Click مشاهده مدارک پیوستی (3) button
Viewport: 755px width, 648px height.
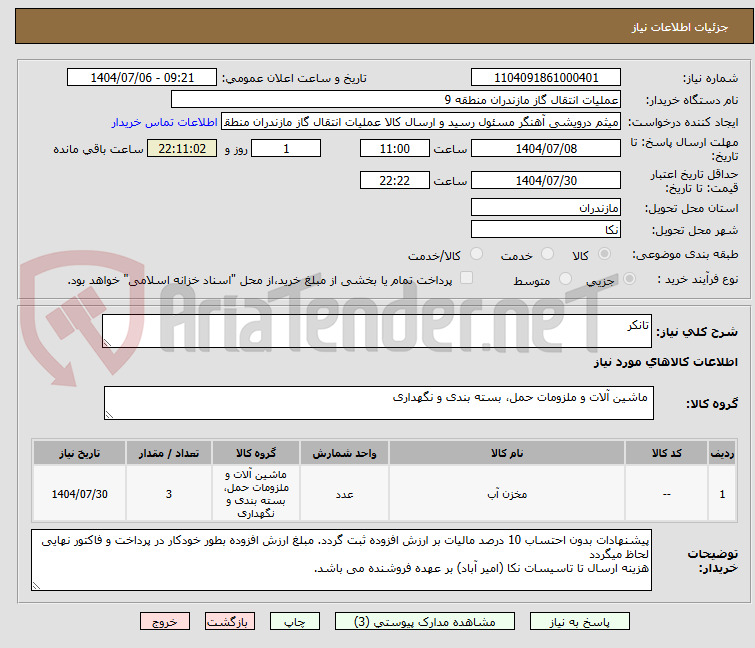(x=425, y=622)
